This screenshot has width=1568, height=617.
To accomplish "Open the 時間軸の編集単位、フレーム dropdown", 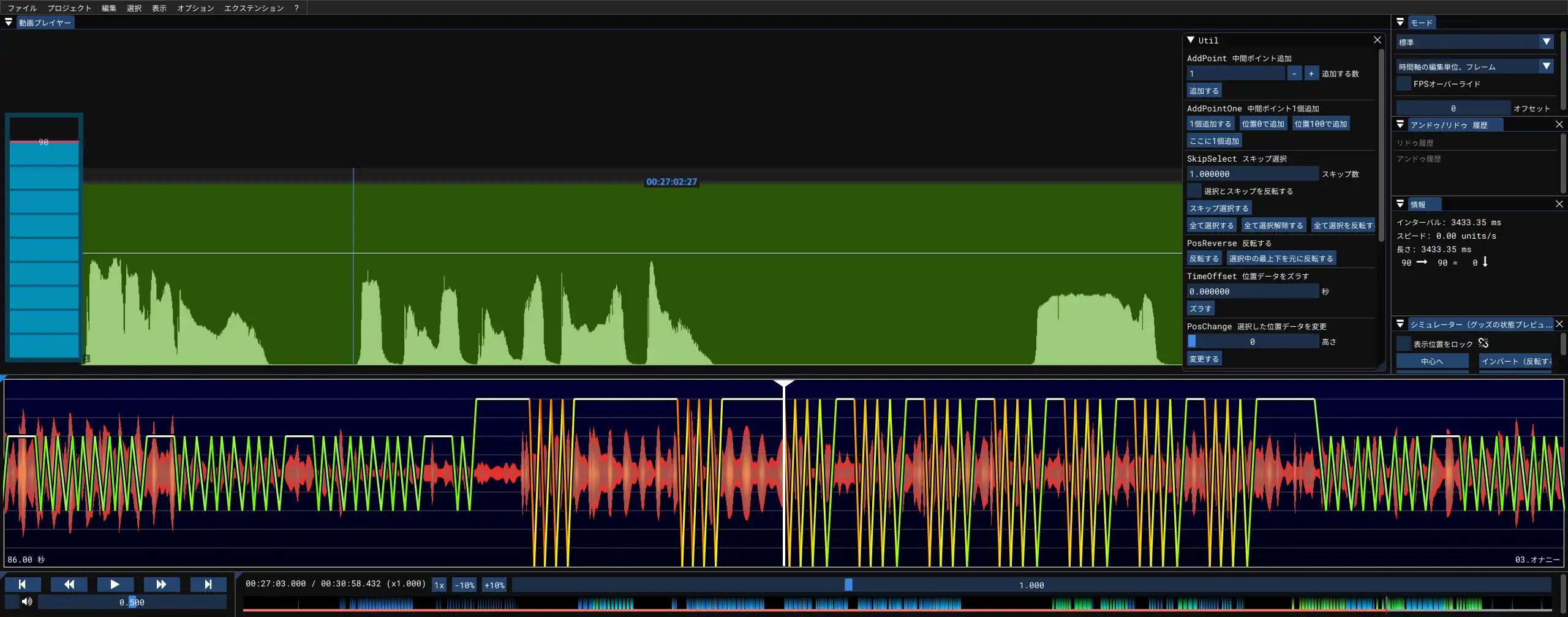I will click(1475, 67).
